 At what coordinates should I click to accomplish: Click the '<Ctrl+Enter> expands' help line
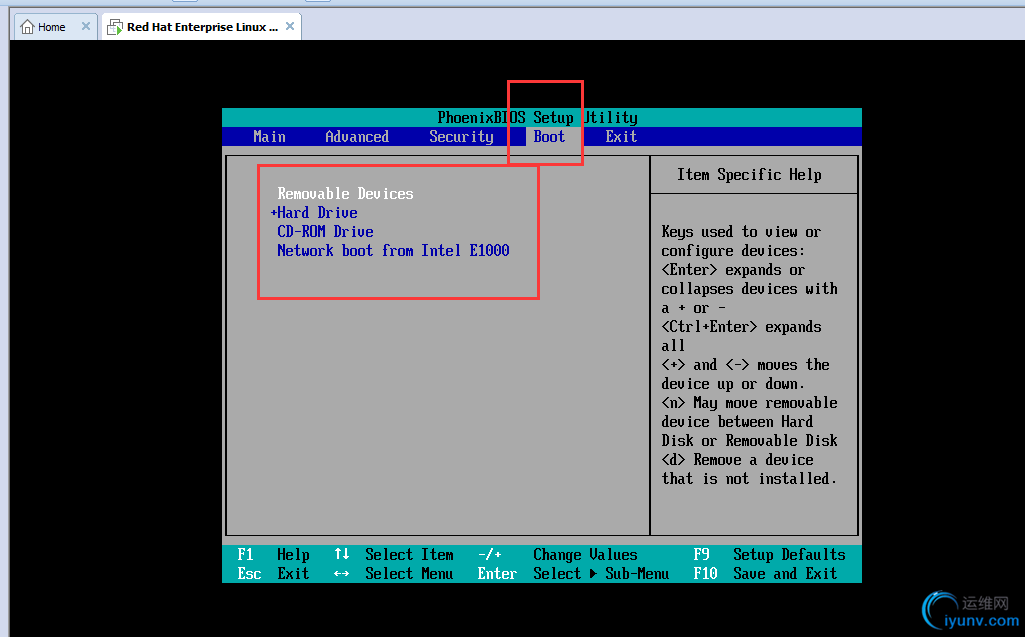tap(741, 326)
